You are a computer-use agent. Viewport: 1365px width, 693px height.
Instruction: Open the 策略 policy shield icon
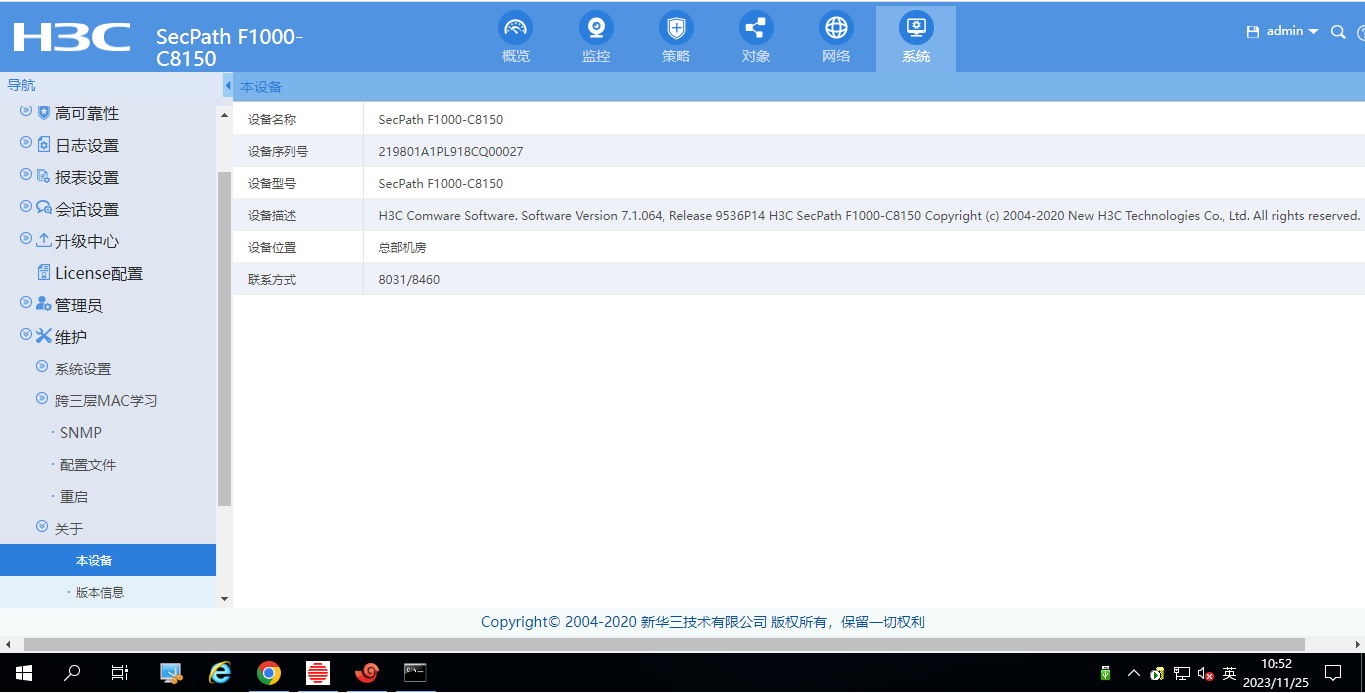coord(676,27)
